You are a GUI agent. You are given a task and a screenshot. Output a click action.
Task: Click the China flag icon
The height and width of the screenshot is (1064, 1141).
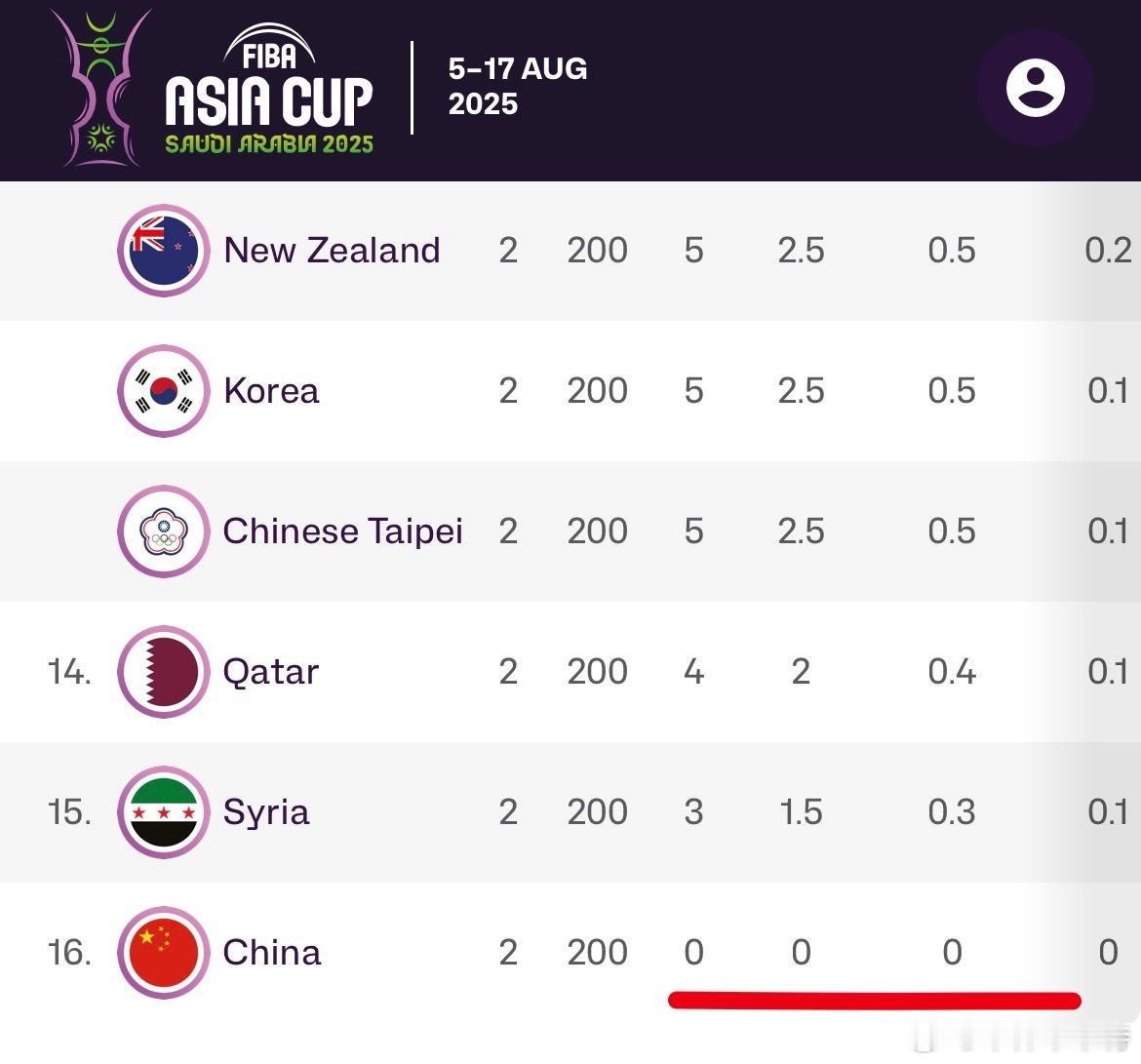click(x=164, y=953)
